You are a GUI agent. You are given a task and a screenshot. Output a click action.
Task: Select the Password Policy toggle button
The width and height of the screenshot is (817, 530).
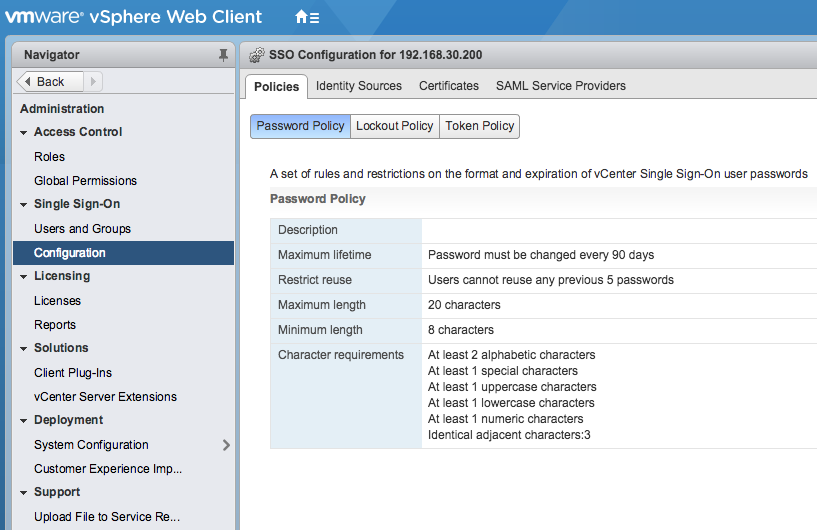(x=300, y=126)
